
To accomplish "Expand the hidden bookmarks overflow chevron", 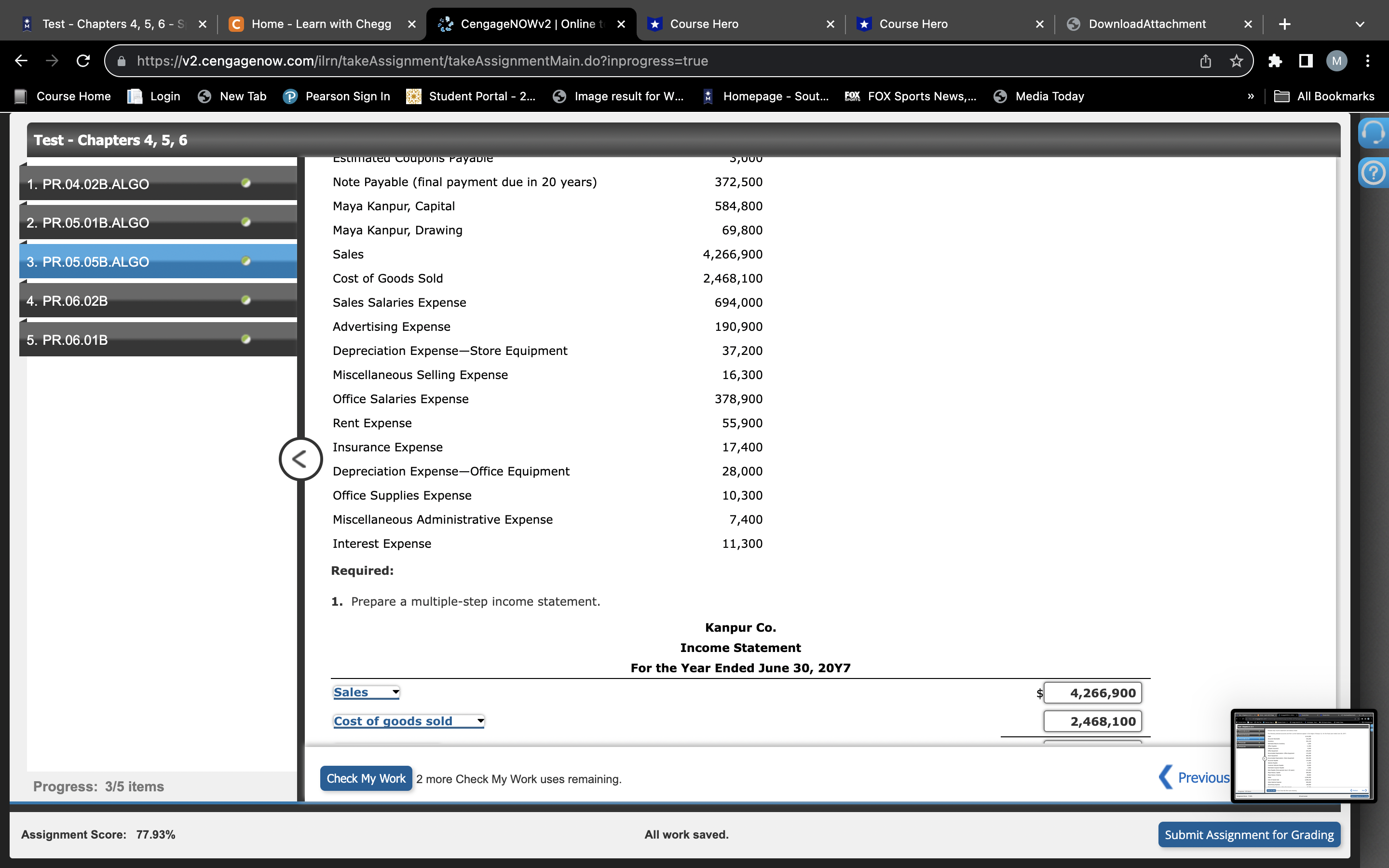I will click(x=1251, y=96).
